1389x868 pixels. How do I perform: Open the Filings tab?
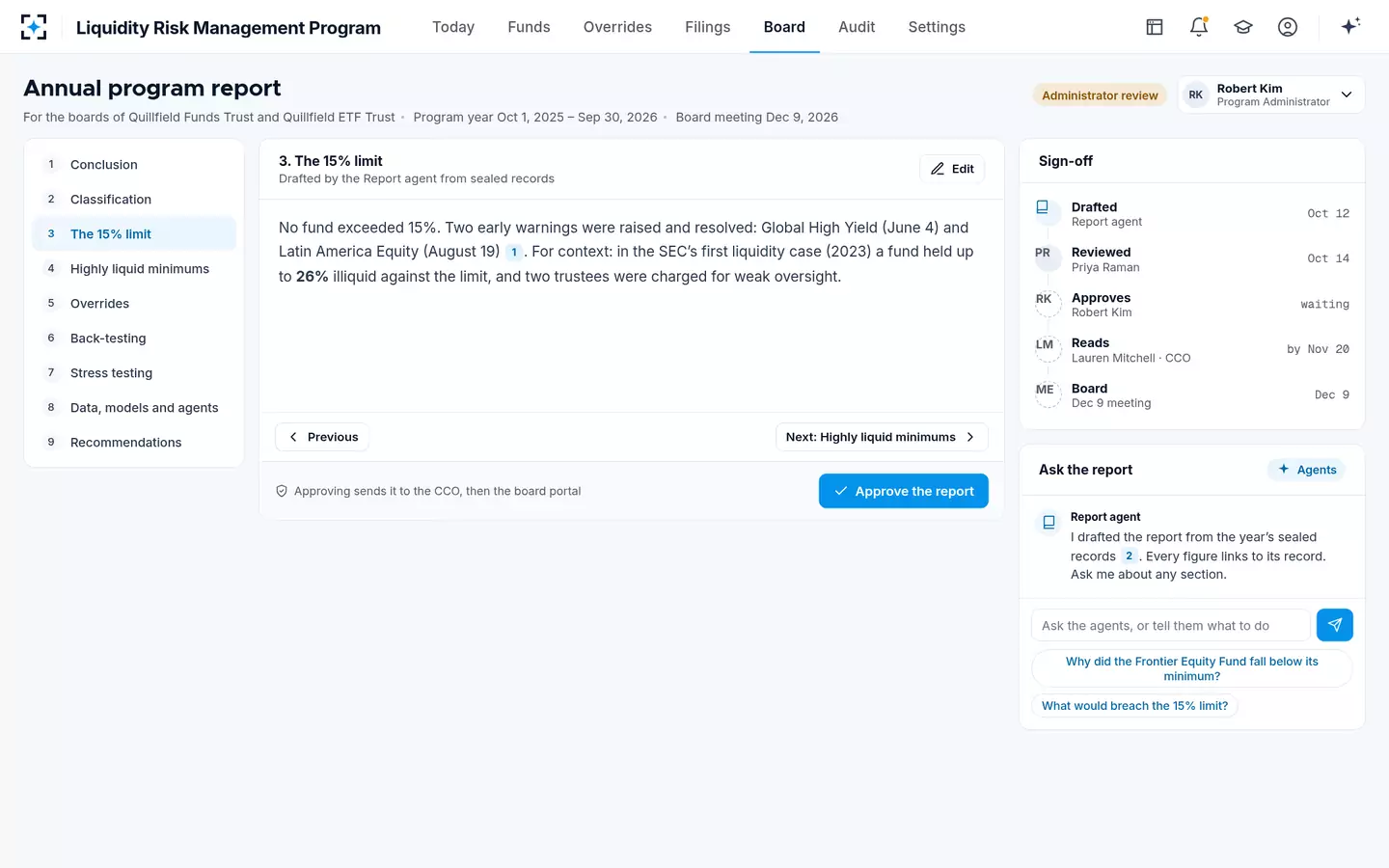(708, 27)
